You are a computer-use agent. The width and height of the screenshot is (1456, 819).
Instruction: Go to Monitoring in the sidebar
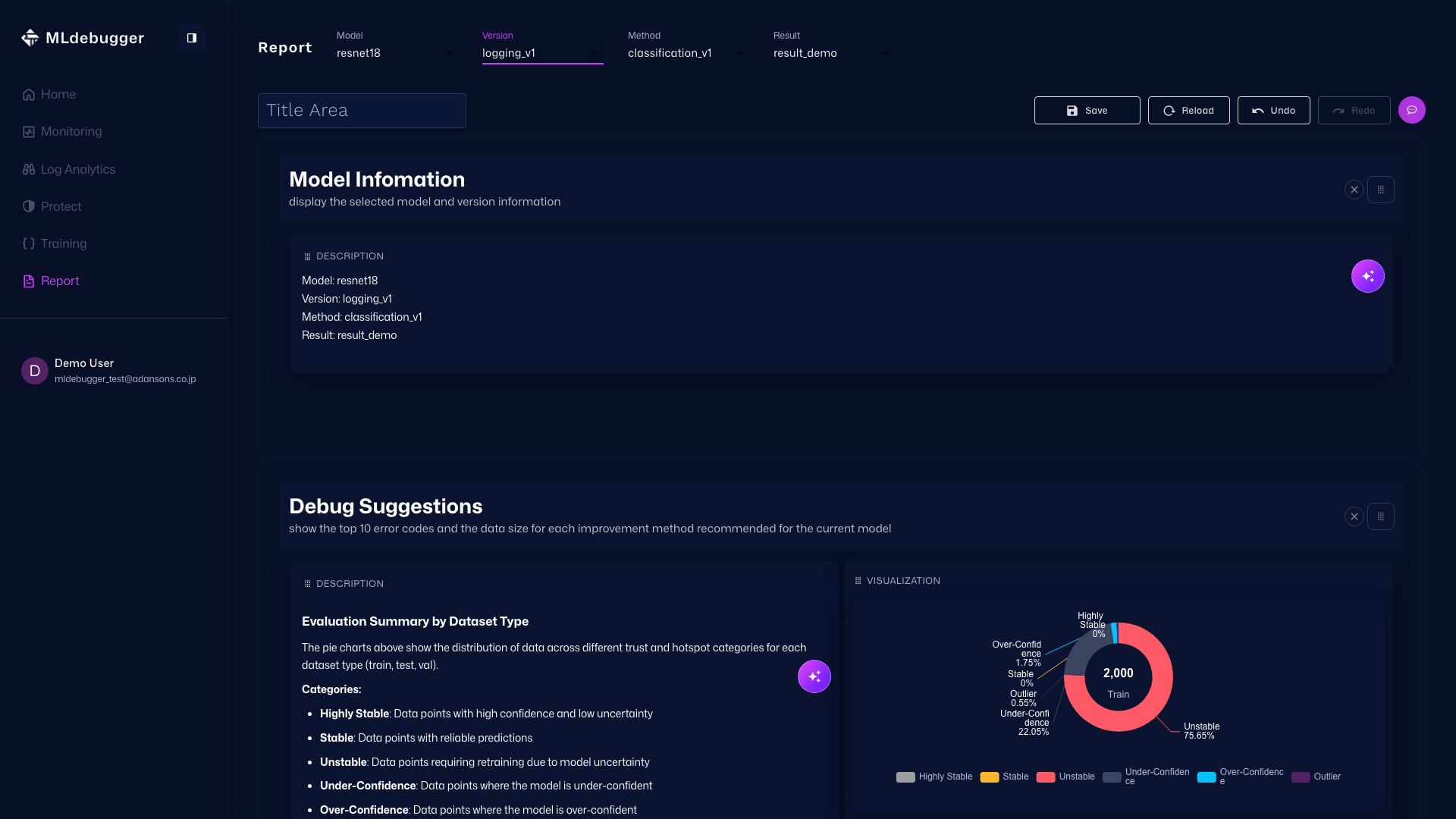pos(71,132)
